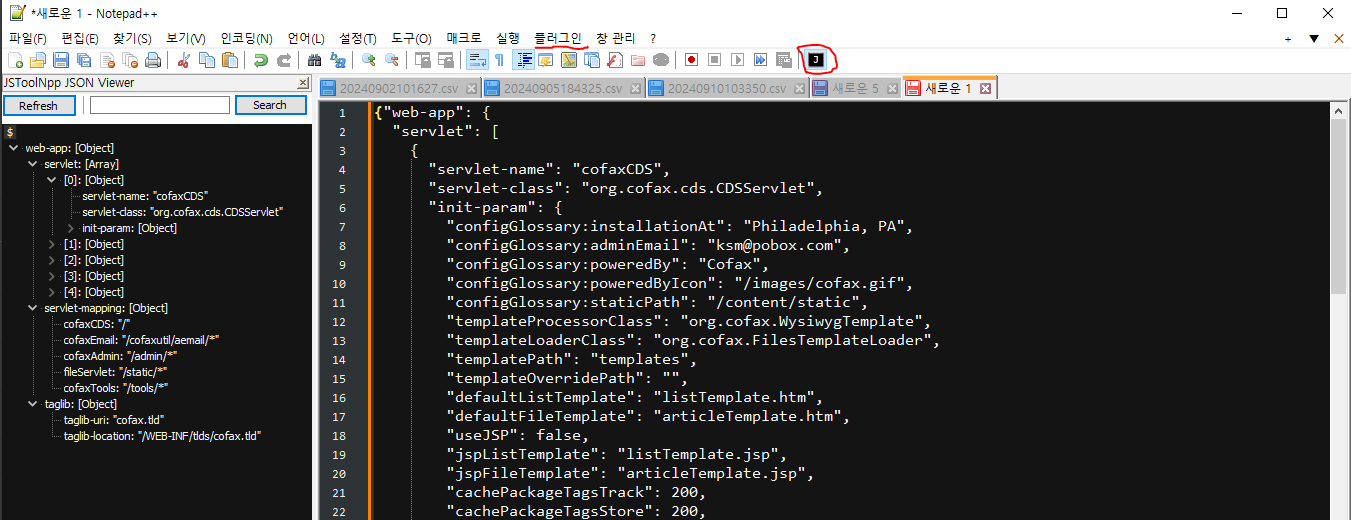Image resolution: width=1351 pixels, height=520 pixels.
Task: Toggle word wrap in the toolbar
Action: point(477,60)
